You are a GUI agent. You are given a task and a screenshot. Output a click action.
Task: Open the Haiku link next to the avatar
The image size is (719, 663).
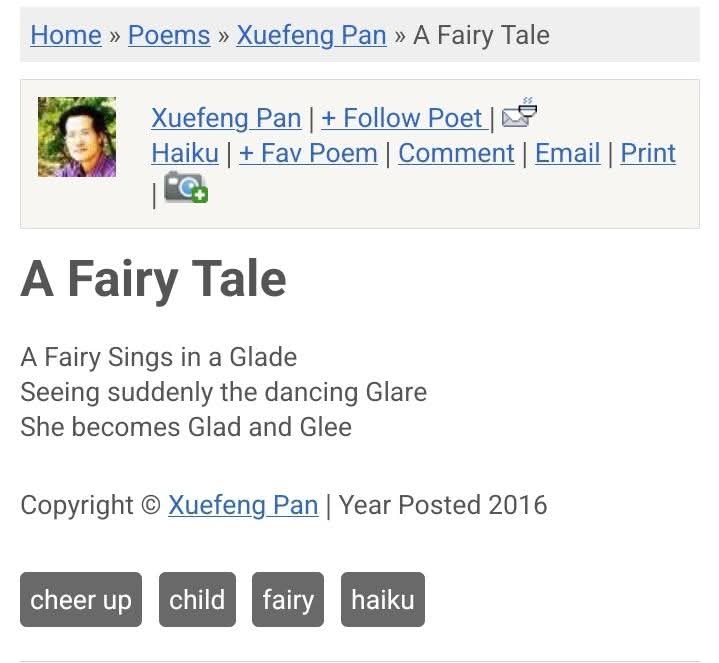point(185,153)
